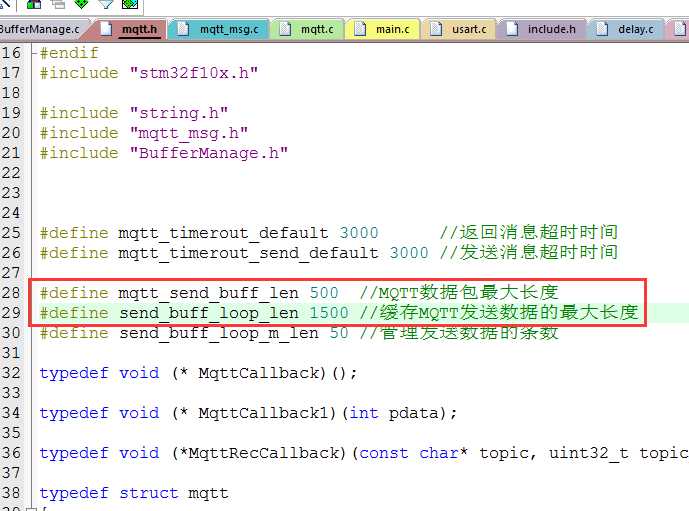Click the value 1500 on line 29
The width and height of the screenshot is (689, 511).
click(x=329, y=313)
